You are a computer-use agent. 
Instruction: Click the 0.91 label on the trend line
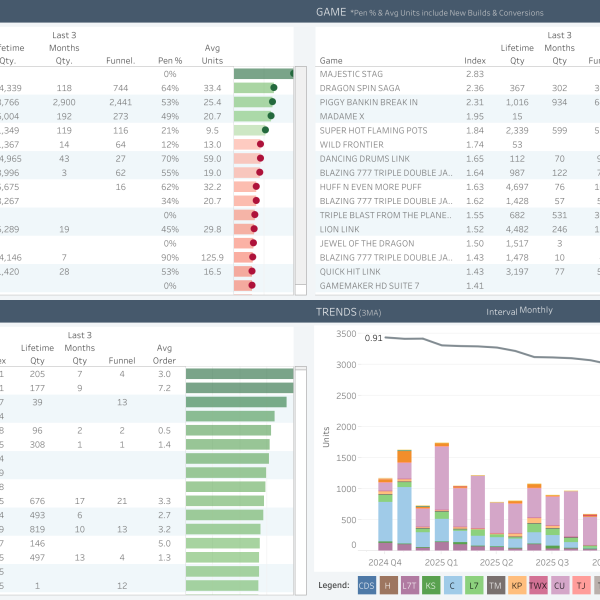pos(373,338)
